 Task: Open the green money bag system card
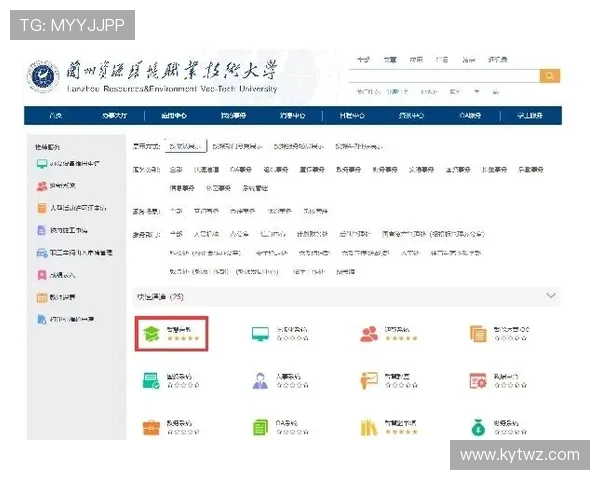tap(498, 428)
